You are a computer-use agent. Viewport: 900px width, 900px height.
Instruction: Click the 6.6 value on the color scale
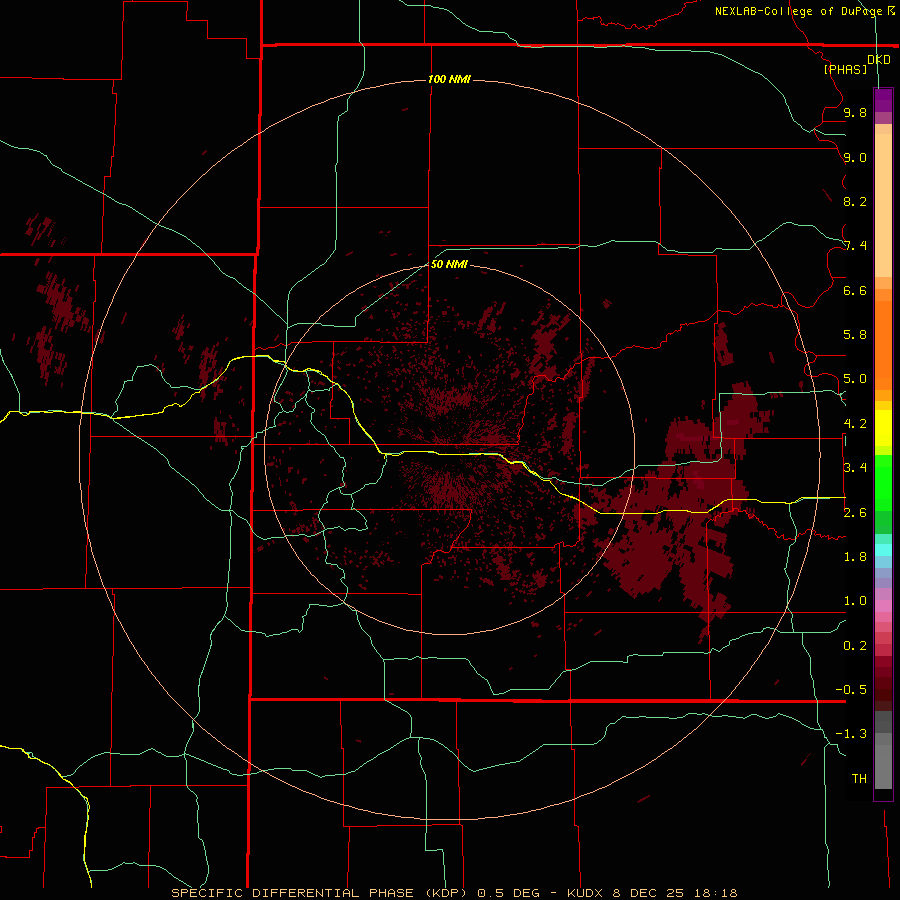(x=855, y=290)
